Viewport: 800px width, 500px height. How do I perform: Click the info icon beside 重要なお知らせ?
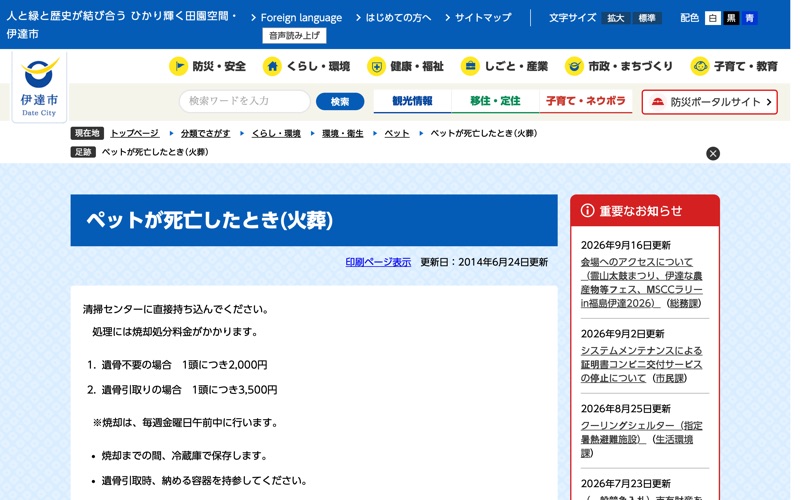(587, 210)
